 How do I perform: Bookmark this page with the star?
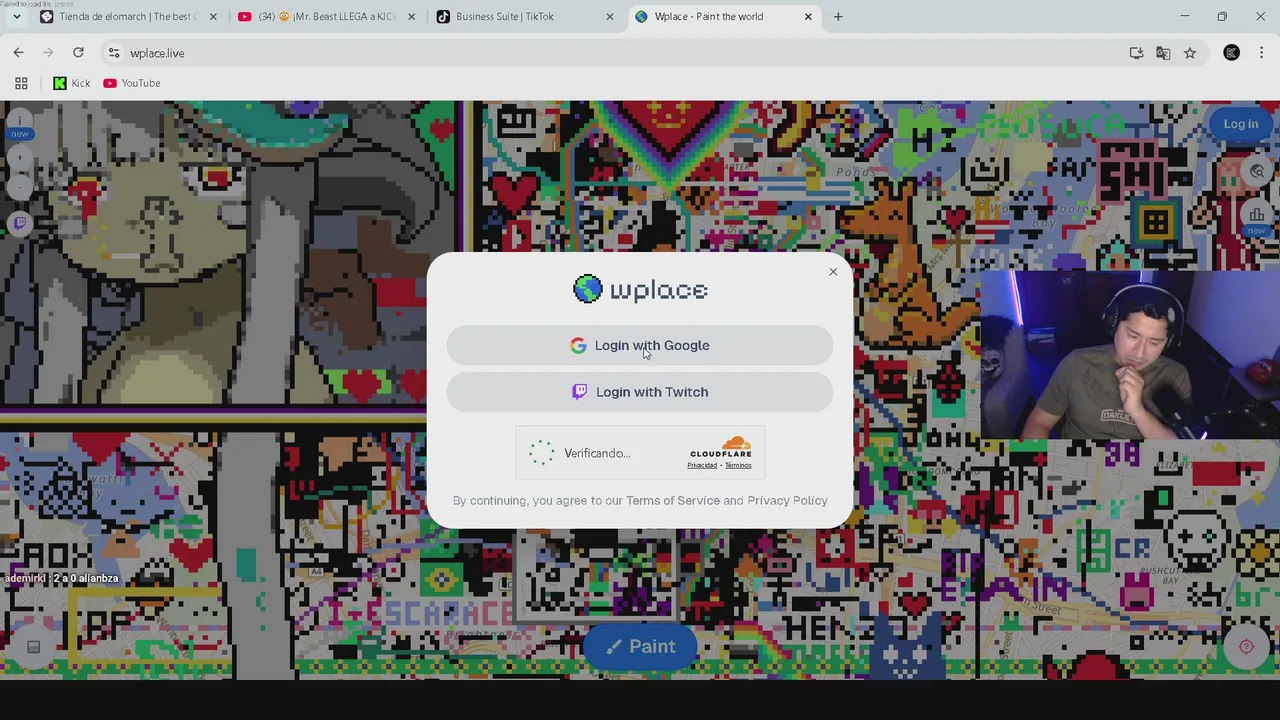(1190, 53)
